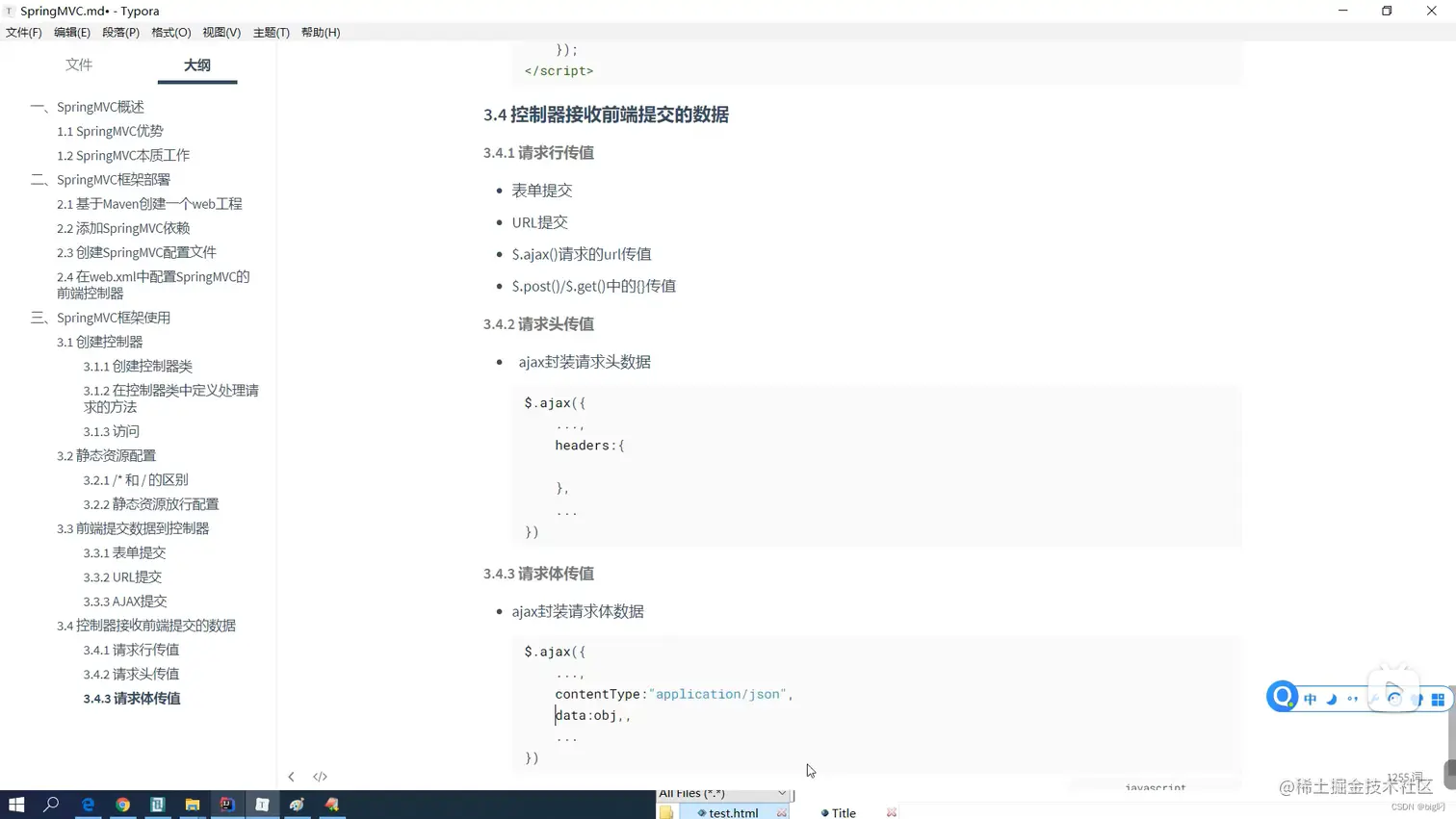Go to 3.3.1 表单提交 in outline
Screen dimensions: 1456x819
(124, 552)
